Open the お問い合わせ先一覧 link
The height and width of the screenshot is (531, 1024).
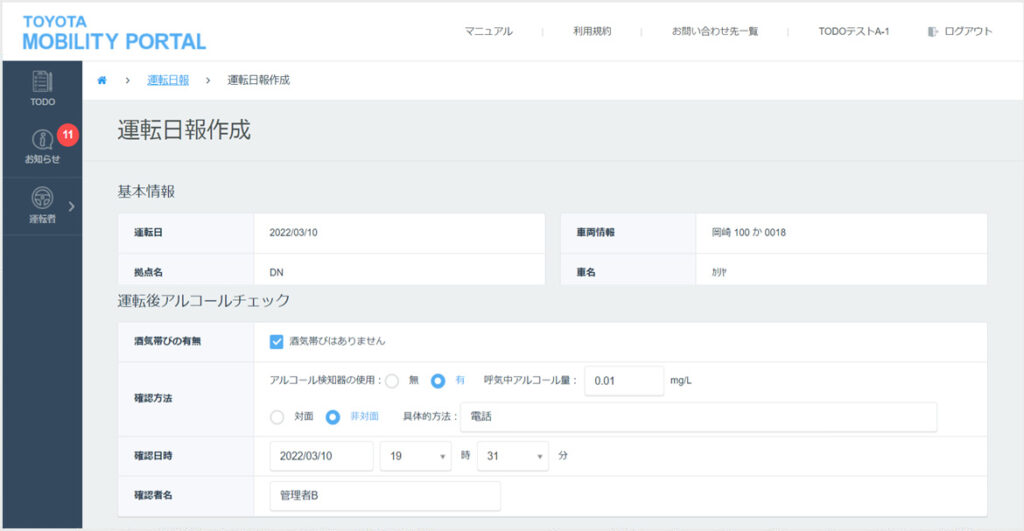[714, 32]
